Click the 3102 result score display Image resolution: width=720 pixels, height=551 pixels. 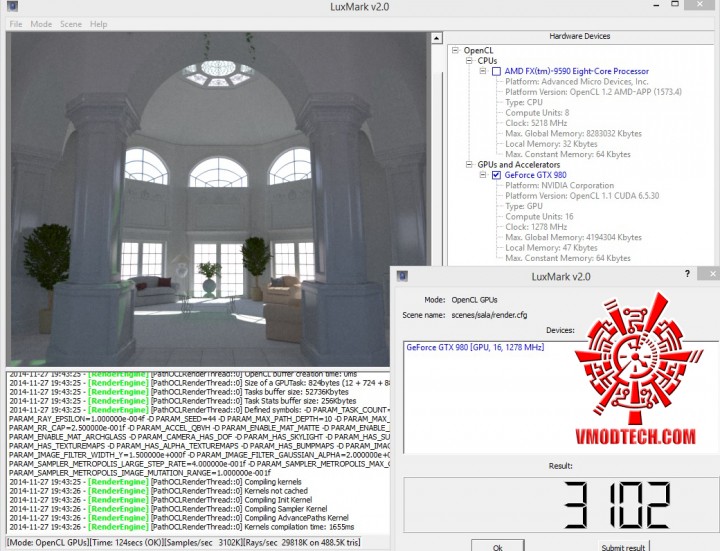(617, 505)
